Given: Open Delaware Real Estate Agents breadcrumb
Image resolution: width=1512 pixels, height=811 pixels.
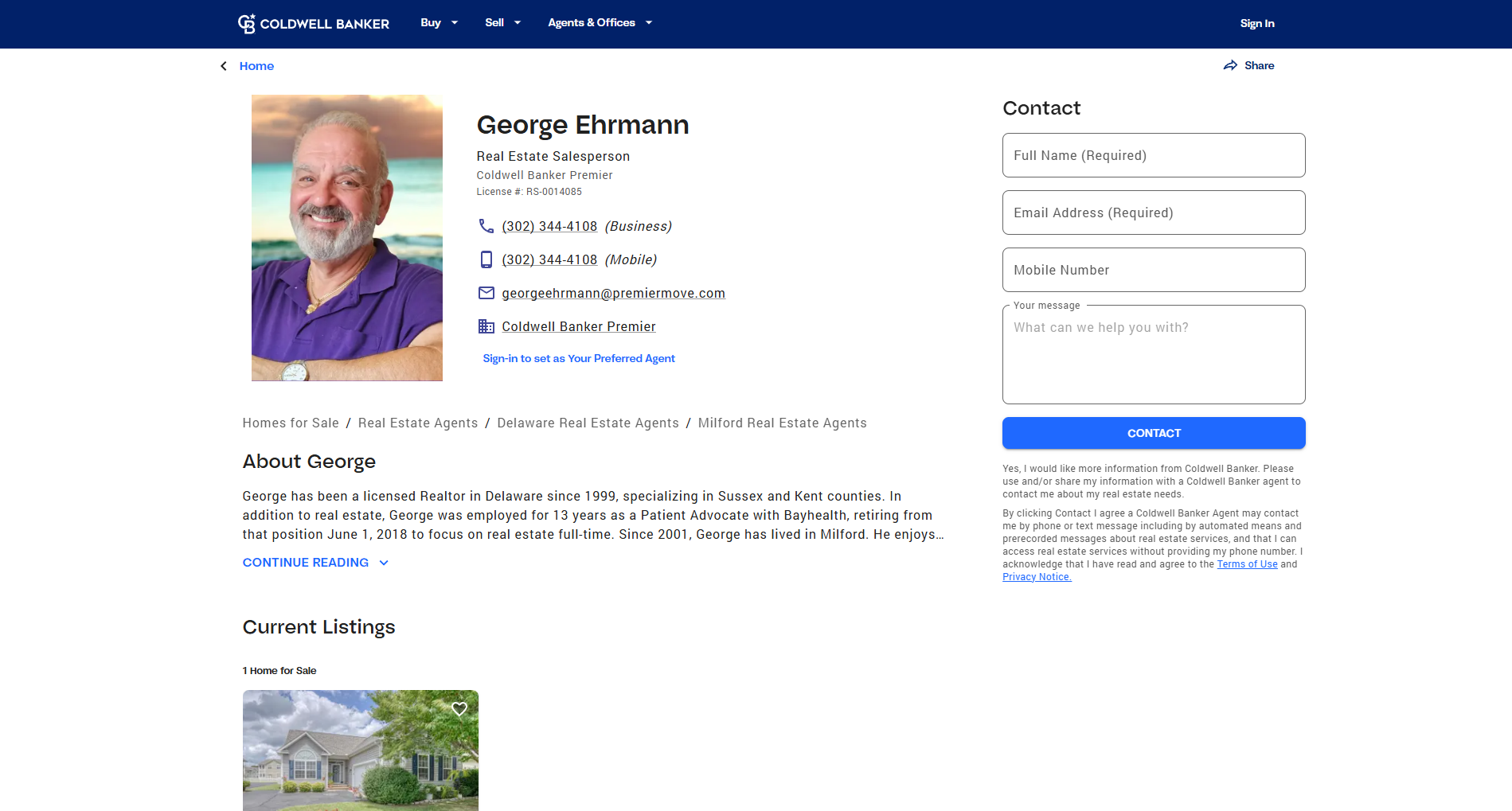Looking at the screenshot, I should point(588,423).
